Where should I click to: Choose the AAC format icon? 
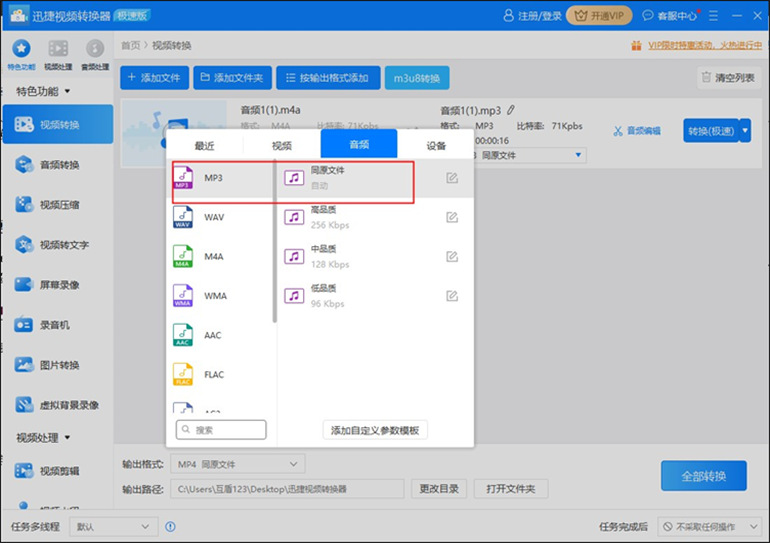(183, 335)
